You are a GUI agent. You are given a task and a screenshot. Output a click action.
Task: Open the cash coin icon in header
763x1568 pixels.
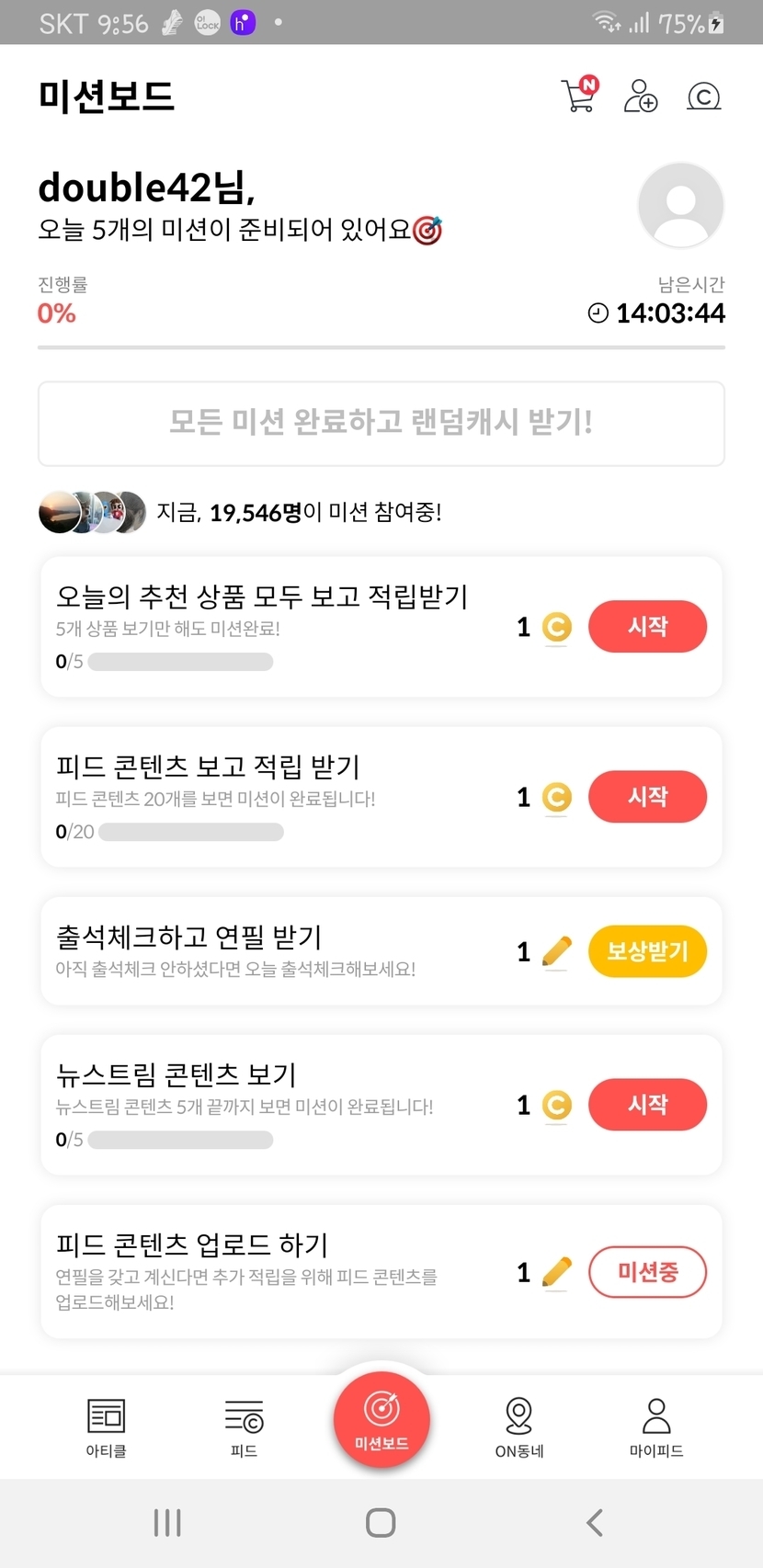coord(703,96)
